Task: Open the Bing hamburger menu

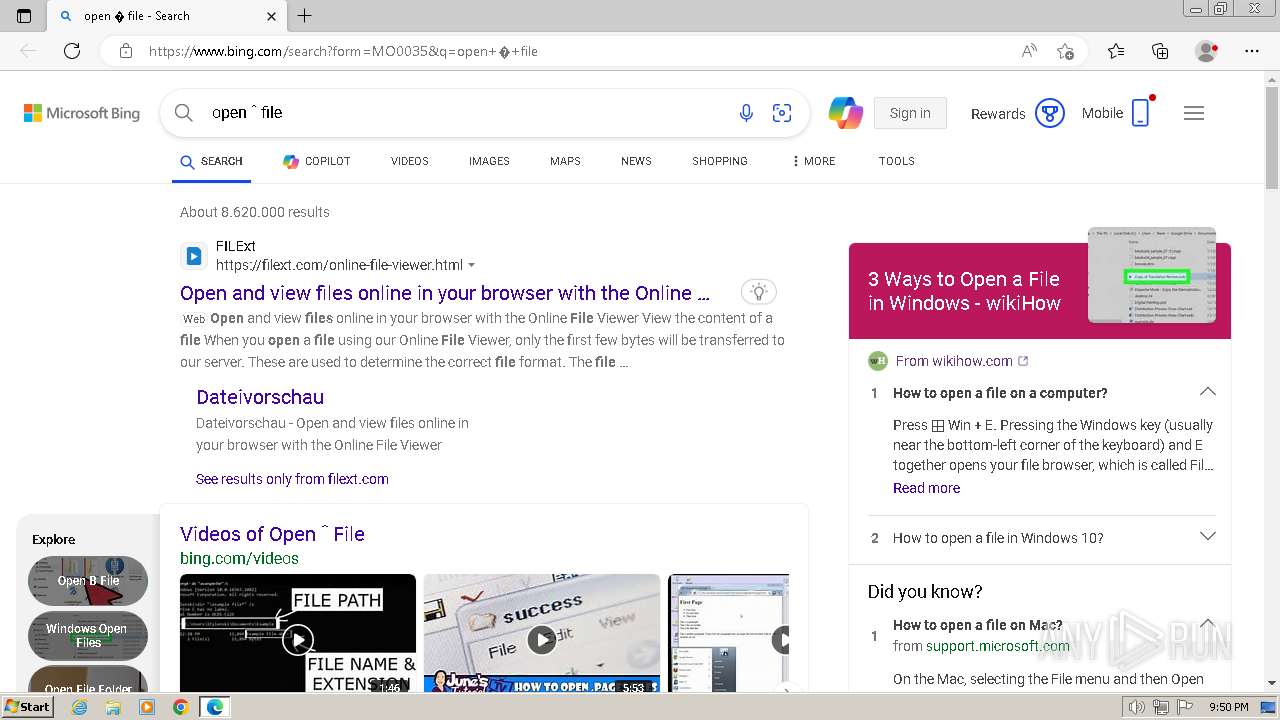Action: click(x=1194, y=113)
